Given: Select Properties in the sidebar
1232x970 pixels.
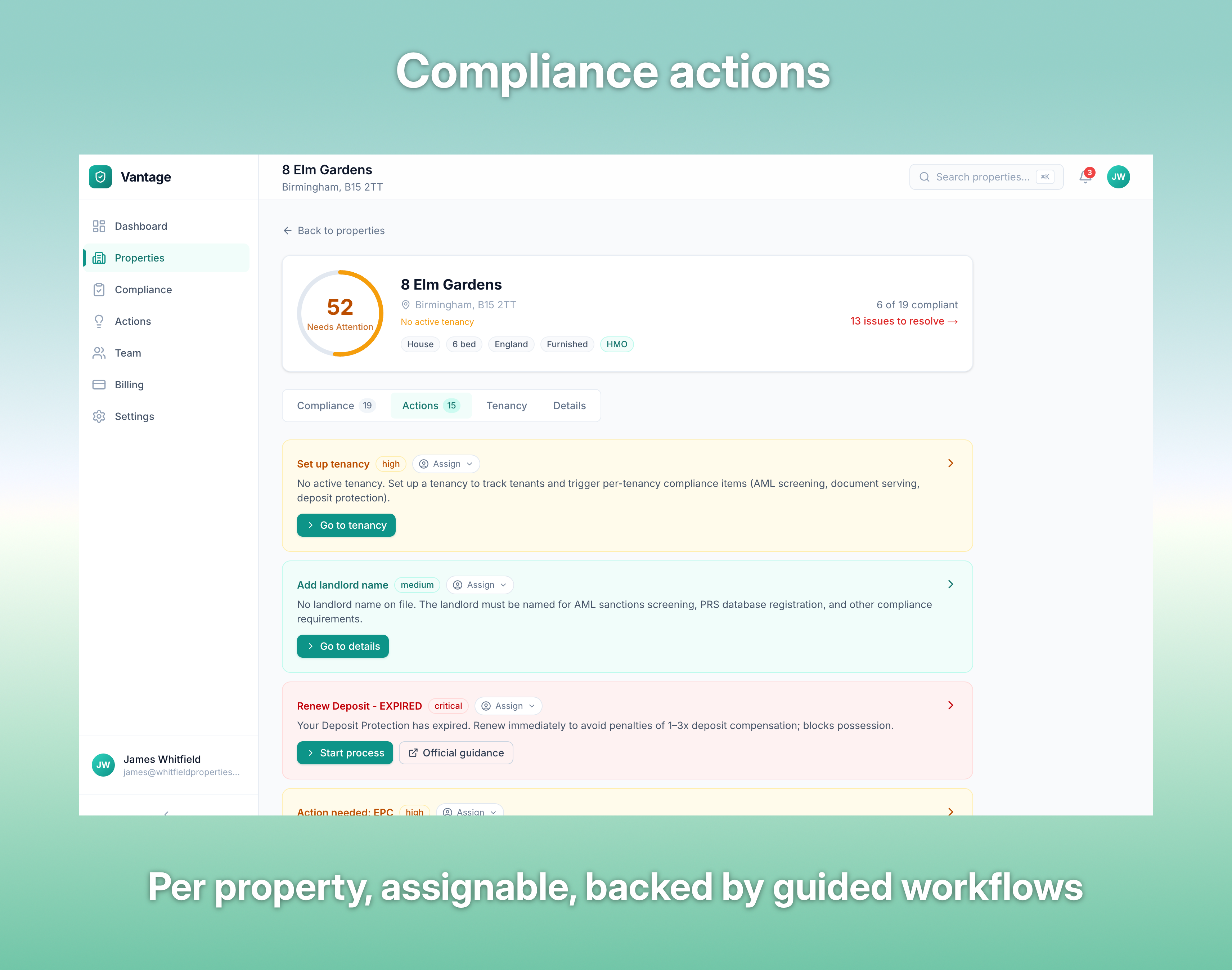Looking at the screenshot, I should tap(167, 258).
